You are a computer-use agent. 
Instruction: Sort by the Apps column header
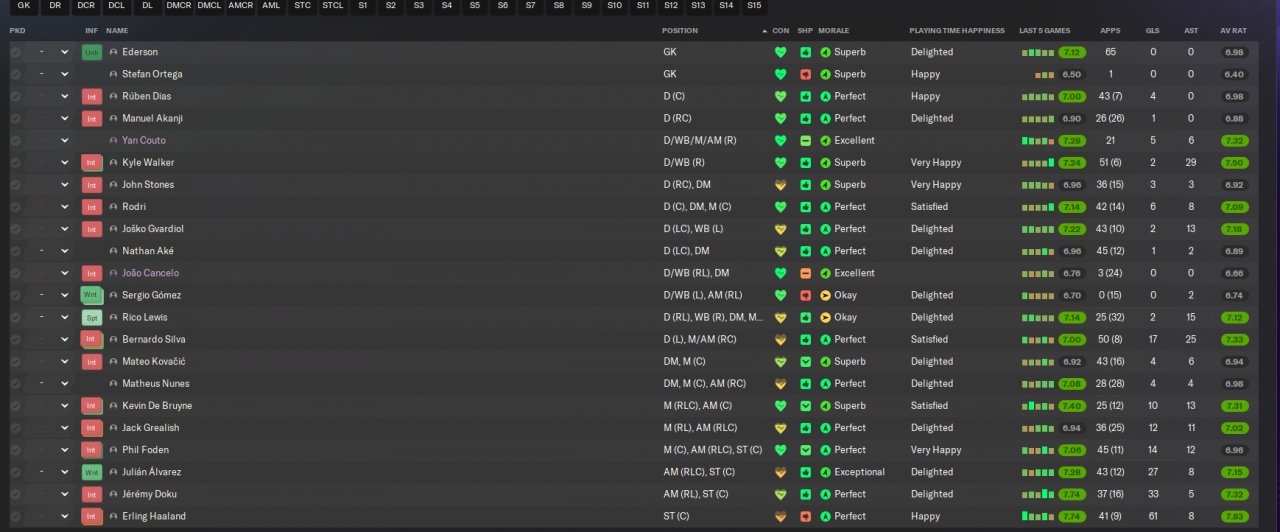click(1110, 30)
